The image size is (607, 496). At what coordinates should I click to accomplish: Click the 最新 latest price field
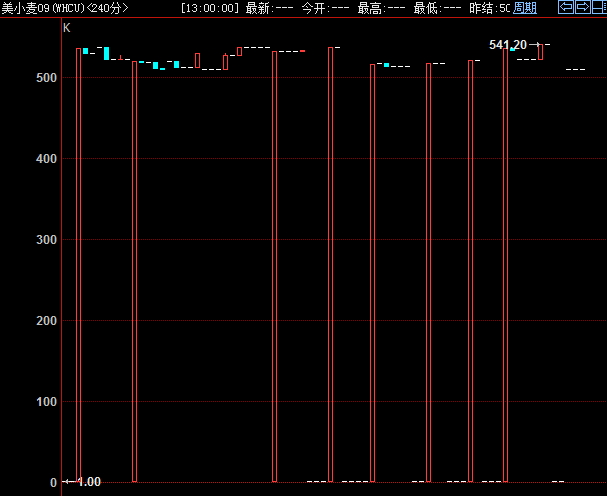pyautogui.click(x=269, y=8)
